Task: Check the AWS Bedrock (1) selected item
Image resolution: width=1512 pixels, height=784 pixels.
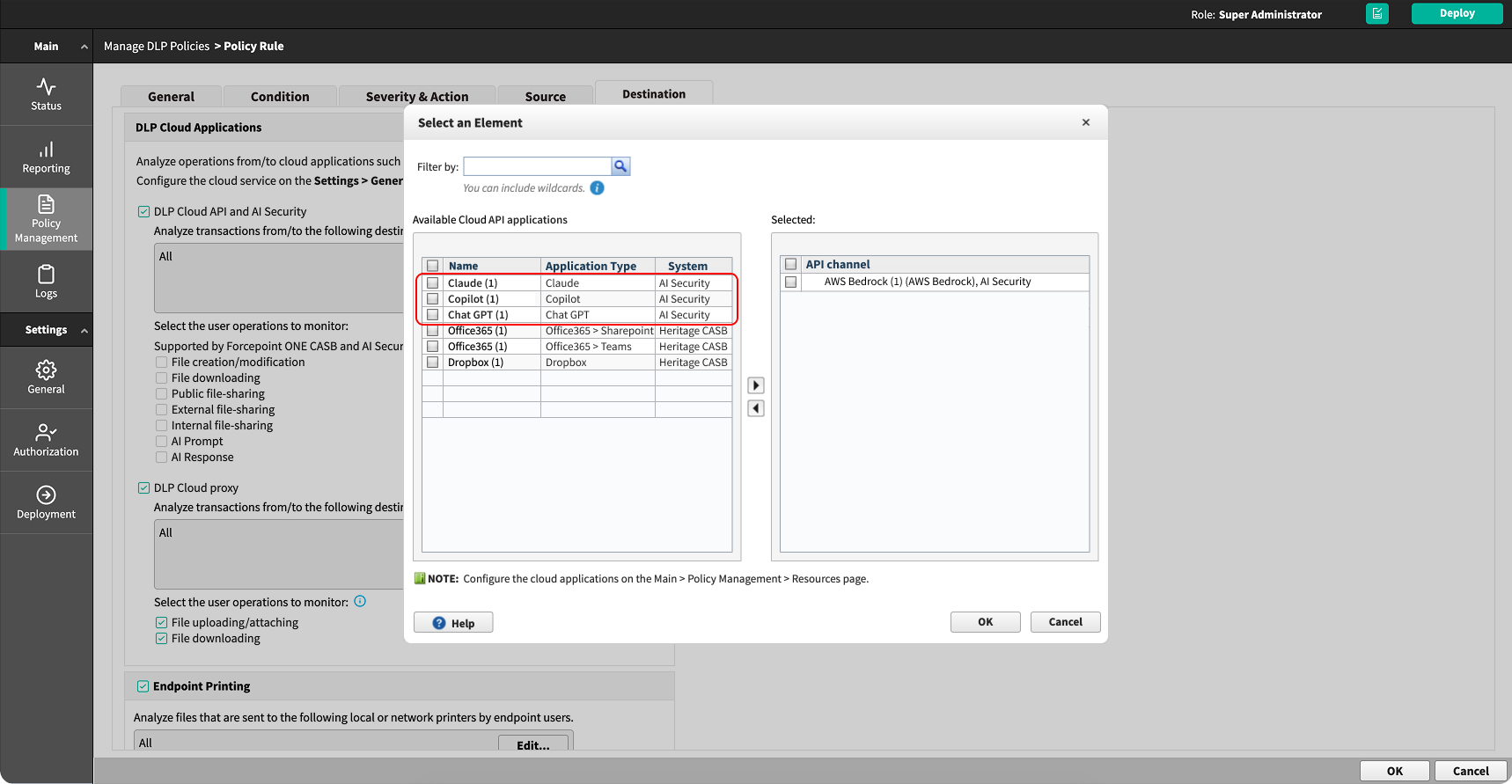Action: [x=791, y=282]
